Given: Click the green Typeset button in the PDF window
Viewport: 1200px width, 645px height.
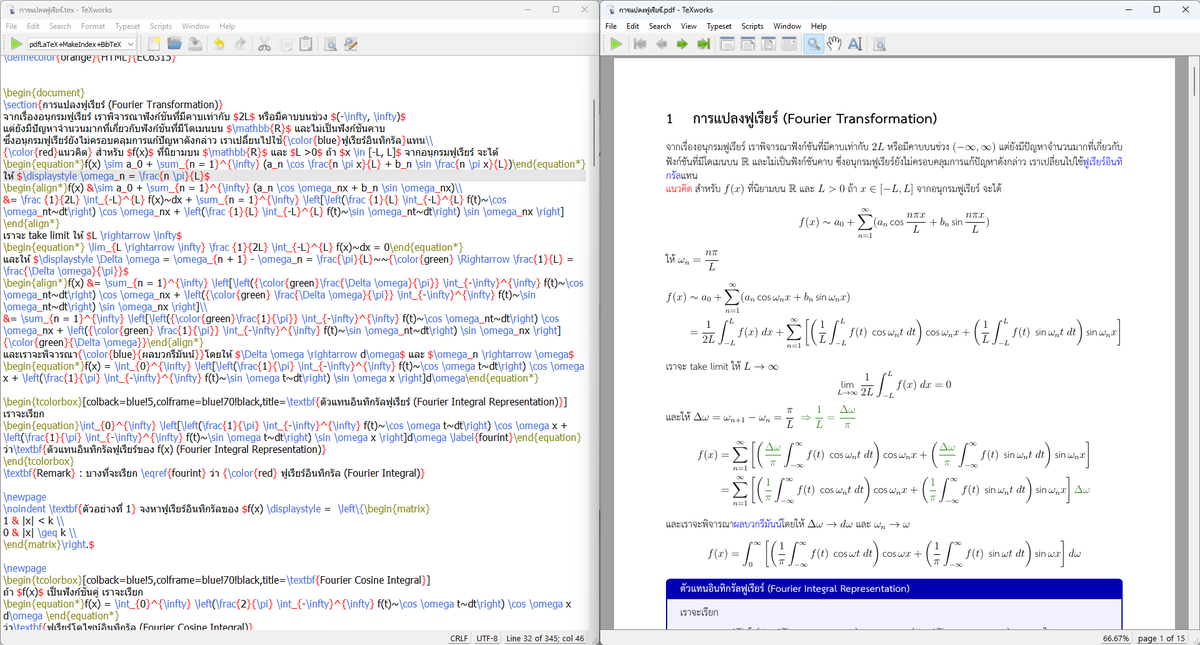Looking at the screenshot, I should (617, 44).
